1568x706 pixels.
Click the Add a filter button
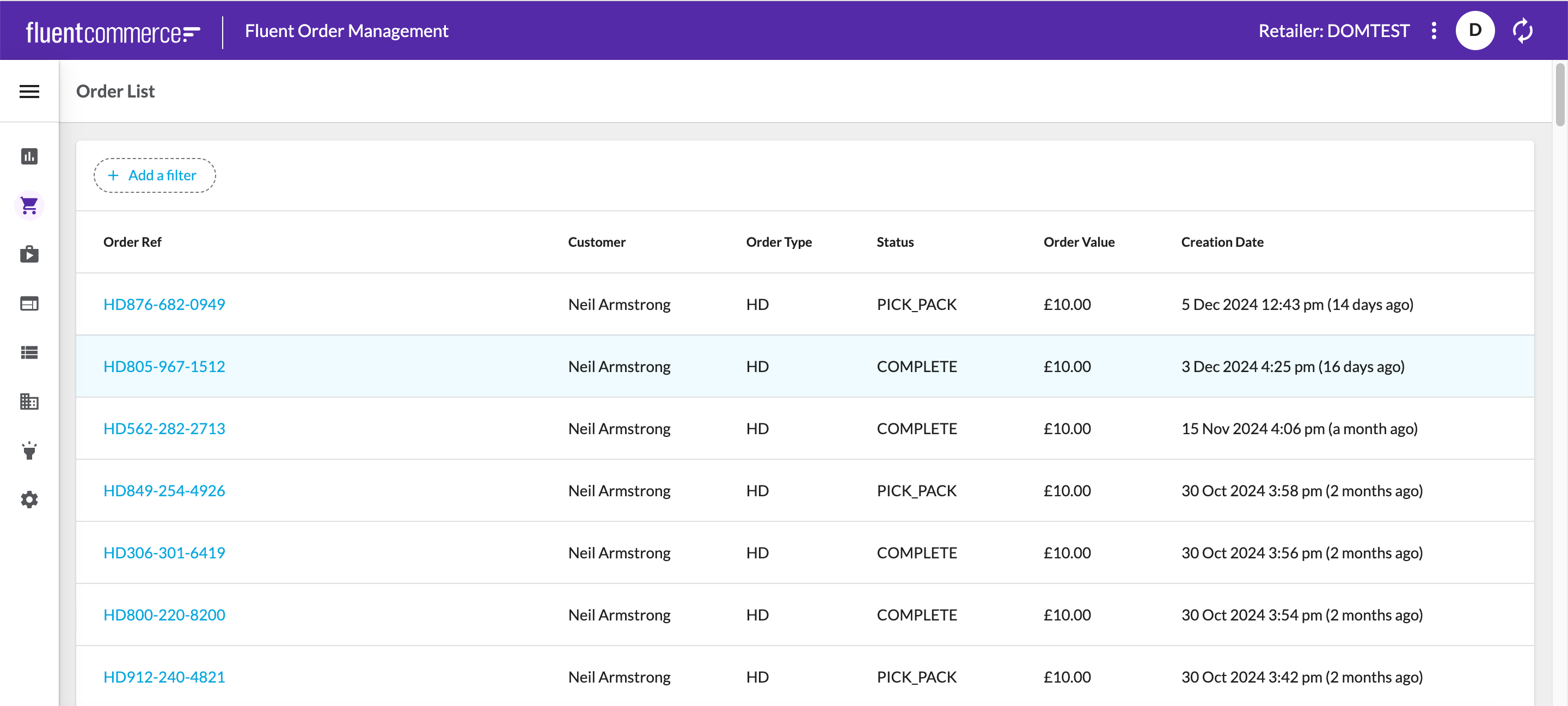(x=155, y=175)
